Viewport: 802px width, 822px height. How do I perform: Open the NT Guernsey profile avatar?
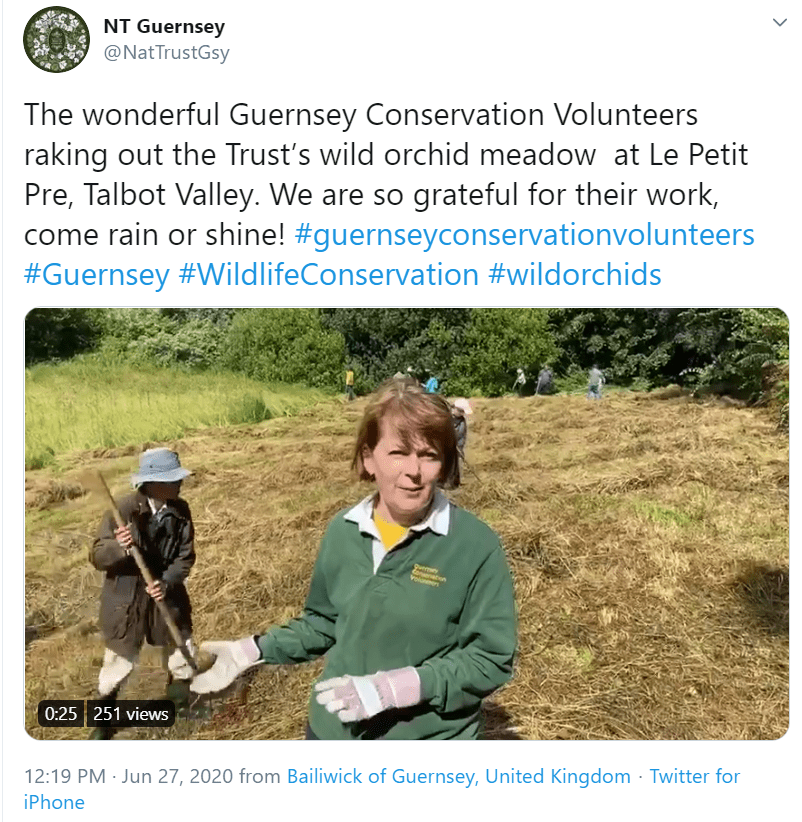click(x=56, y=40)
